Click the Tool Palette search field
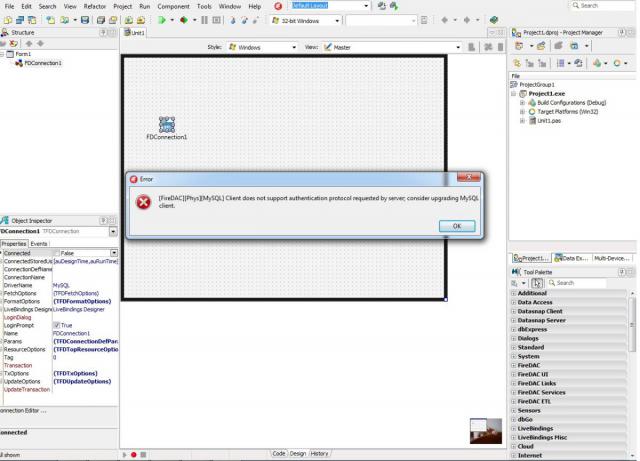 tap(577, 283)
